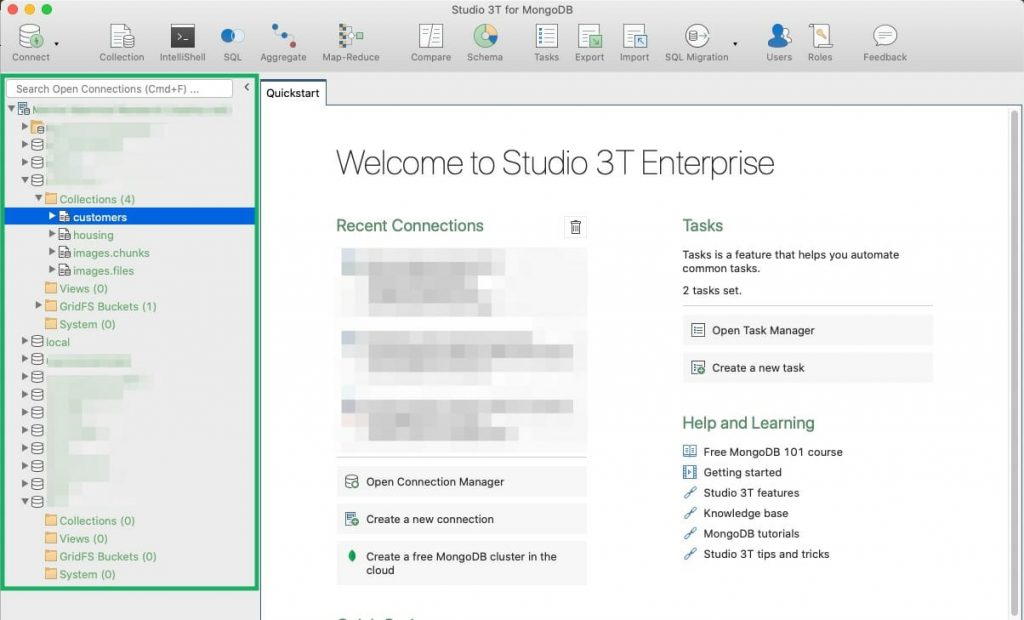Screen dimensions: 1024x620
Task: Launch IntelliShell from the toolbar
Action: pyautogui.click(x=182, y=42)
